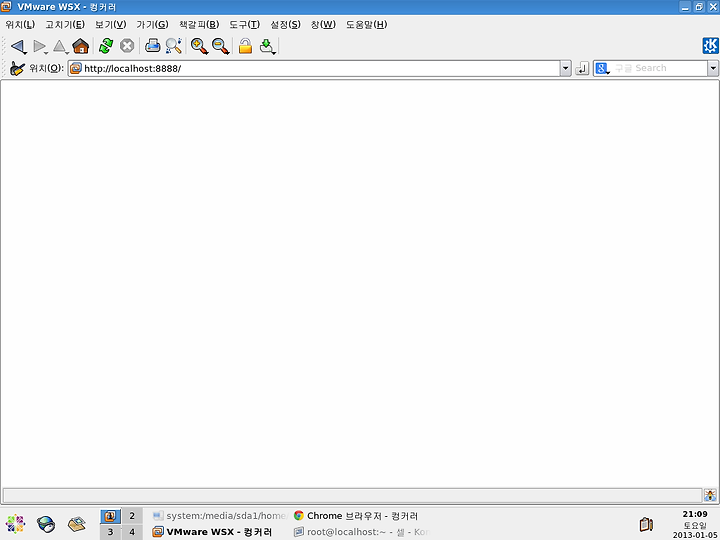
Task: Click the Security padlock icon
Action: pyautogui.click(x=246, y=46)
